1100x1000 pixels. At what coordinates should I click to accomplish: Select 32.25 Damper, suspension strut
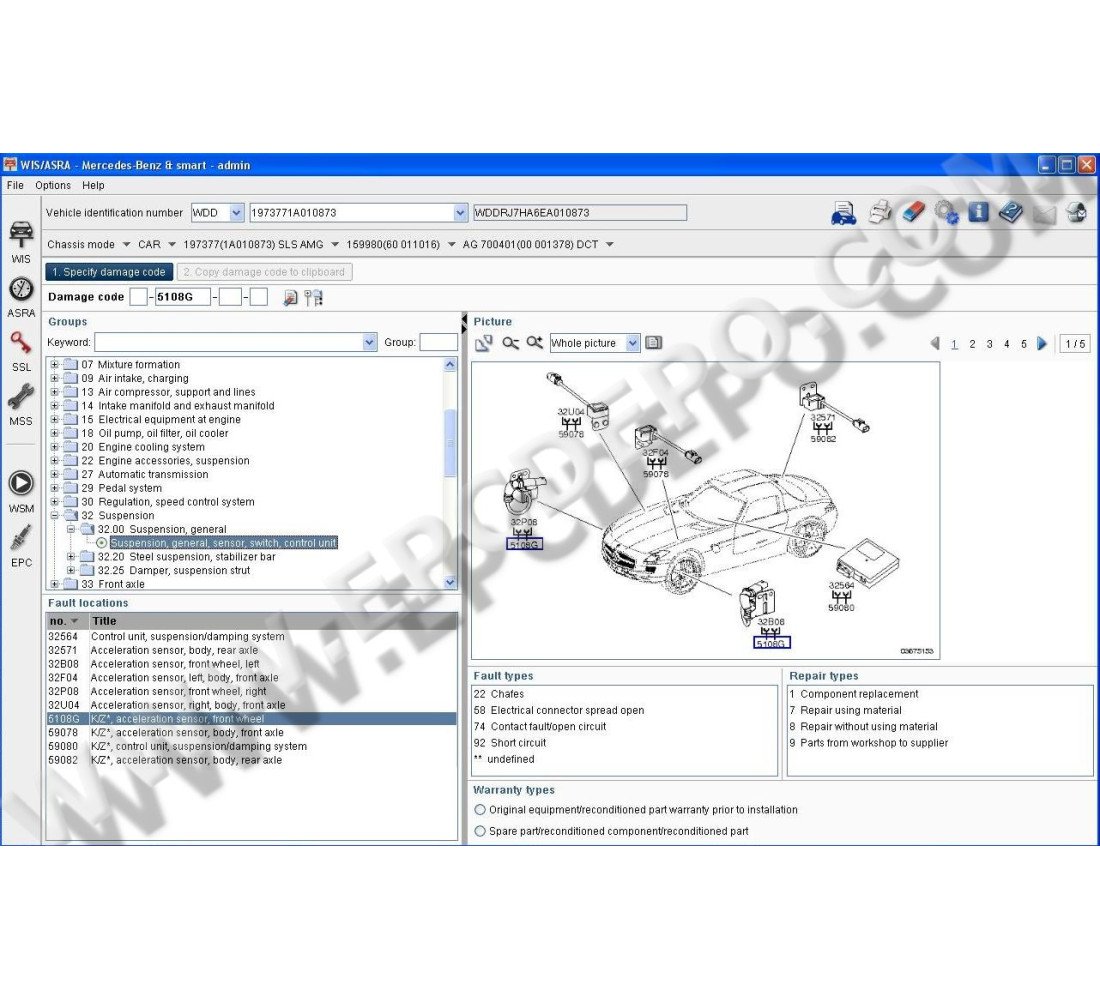pyautogui.click(x=173, y=571)
